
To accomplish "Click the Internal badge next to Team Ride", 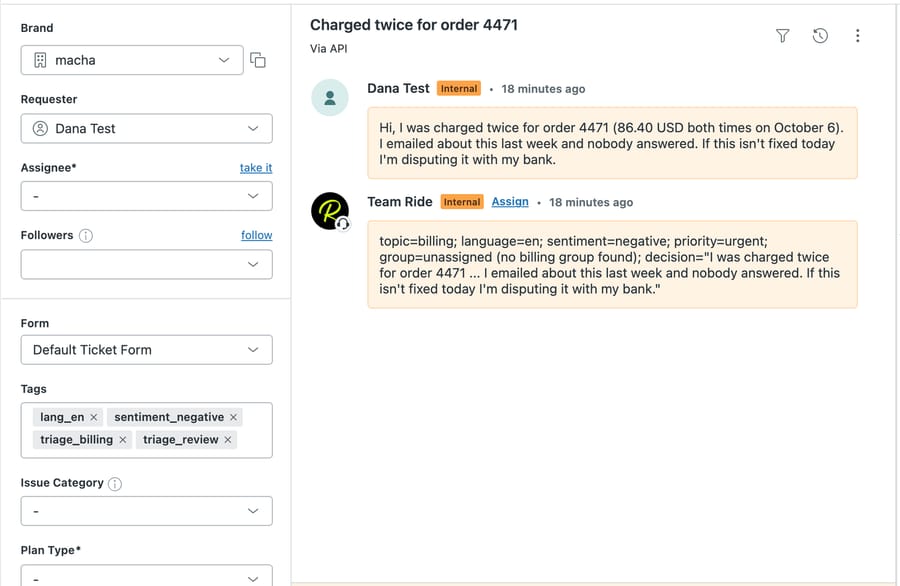I will pos(462,202).
